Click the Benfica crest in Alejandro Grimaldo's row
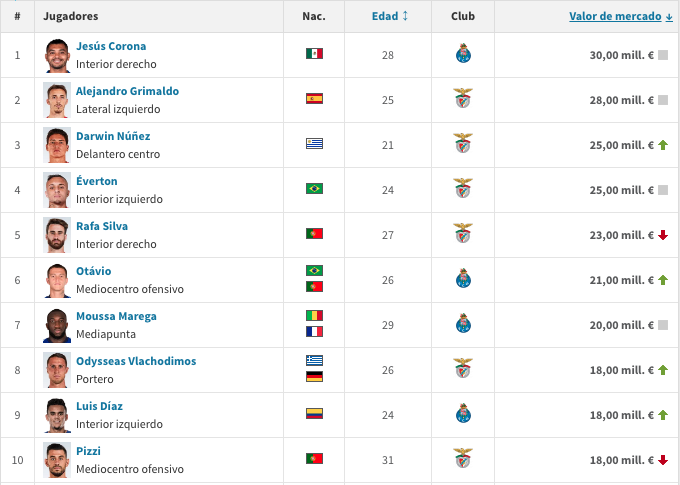This screenshot has width=680, height=485. pos(463,98)
